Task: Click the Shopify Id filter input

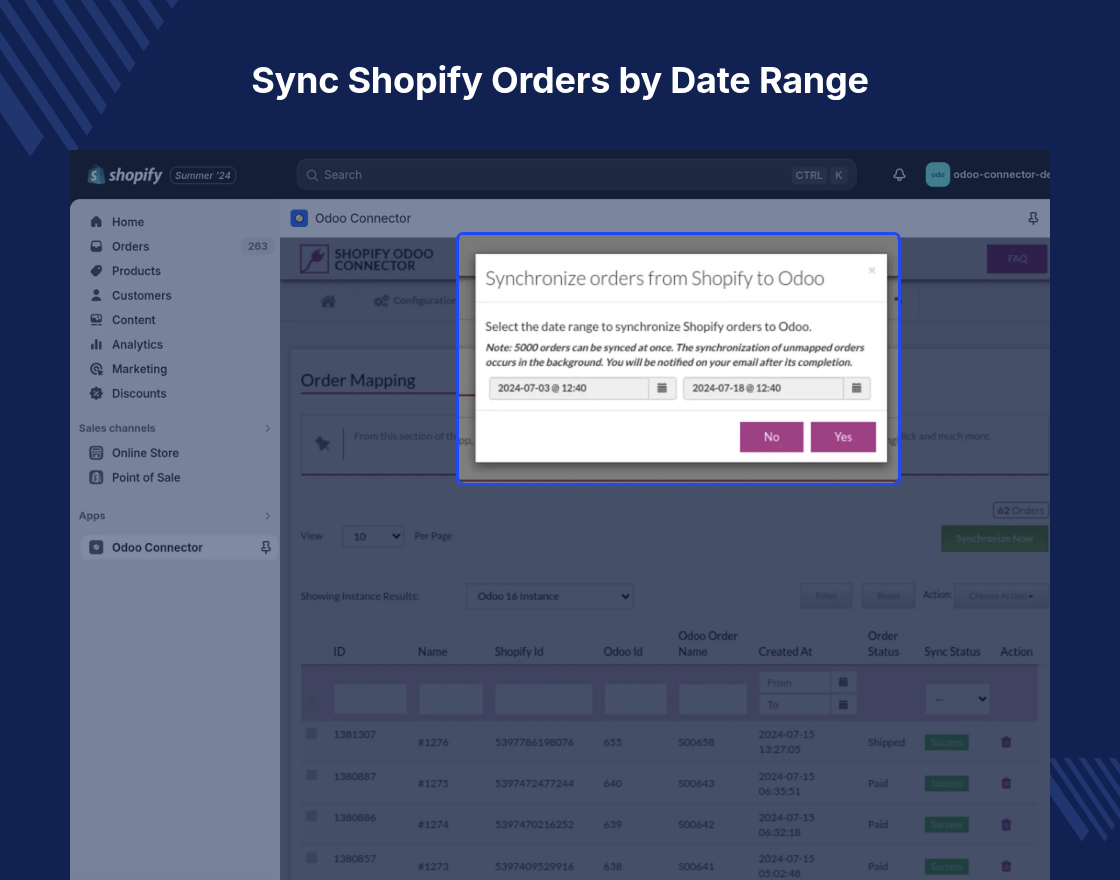Action: pyautogui.click(x=544, y=699)
